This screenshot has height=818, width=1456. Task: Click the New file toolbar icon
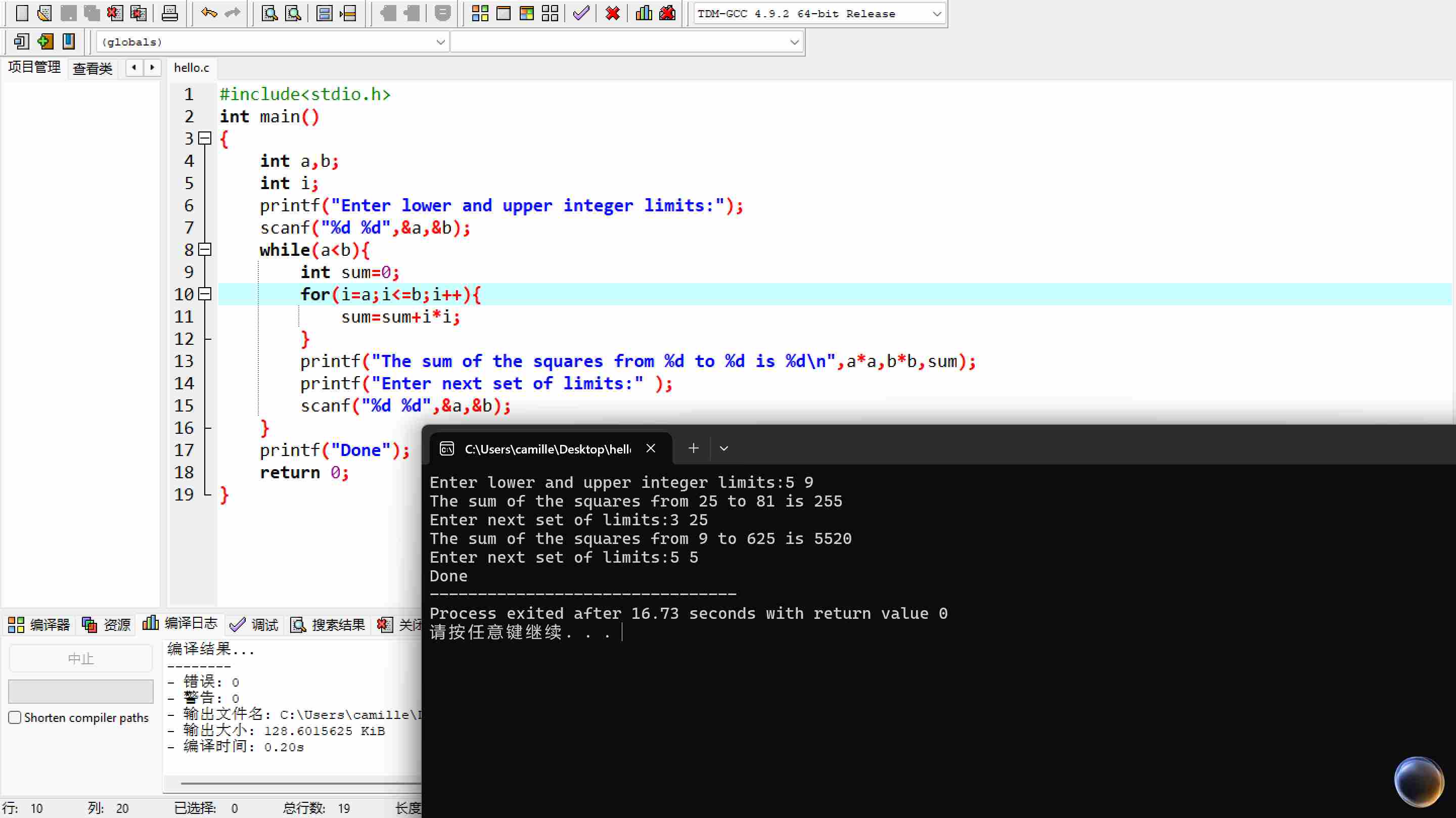[x=21, y=13]
